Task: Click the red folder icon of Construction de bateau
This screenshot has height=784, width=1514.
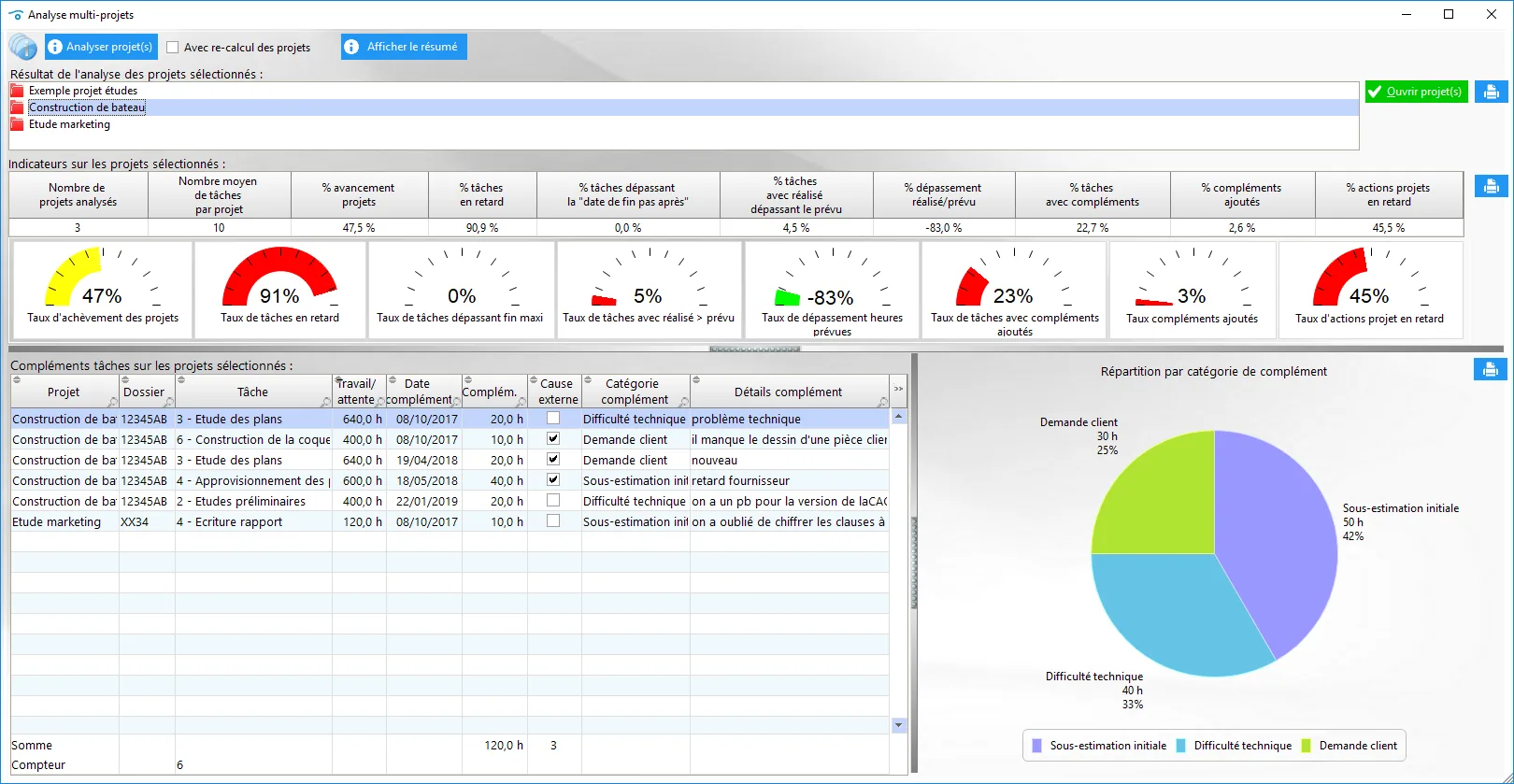Action: [17, 107]
